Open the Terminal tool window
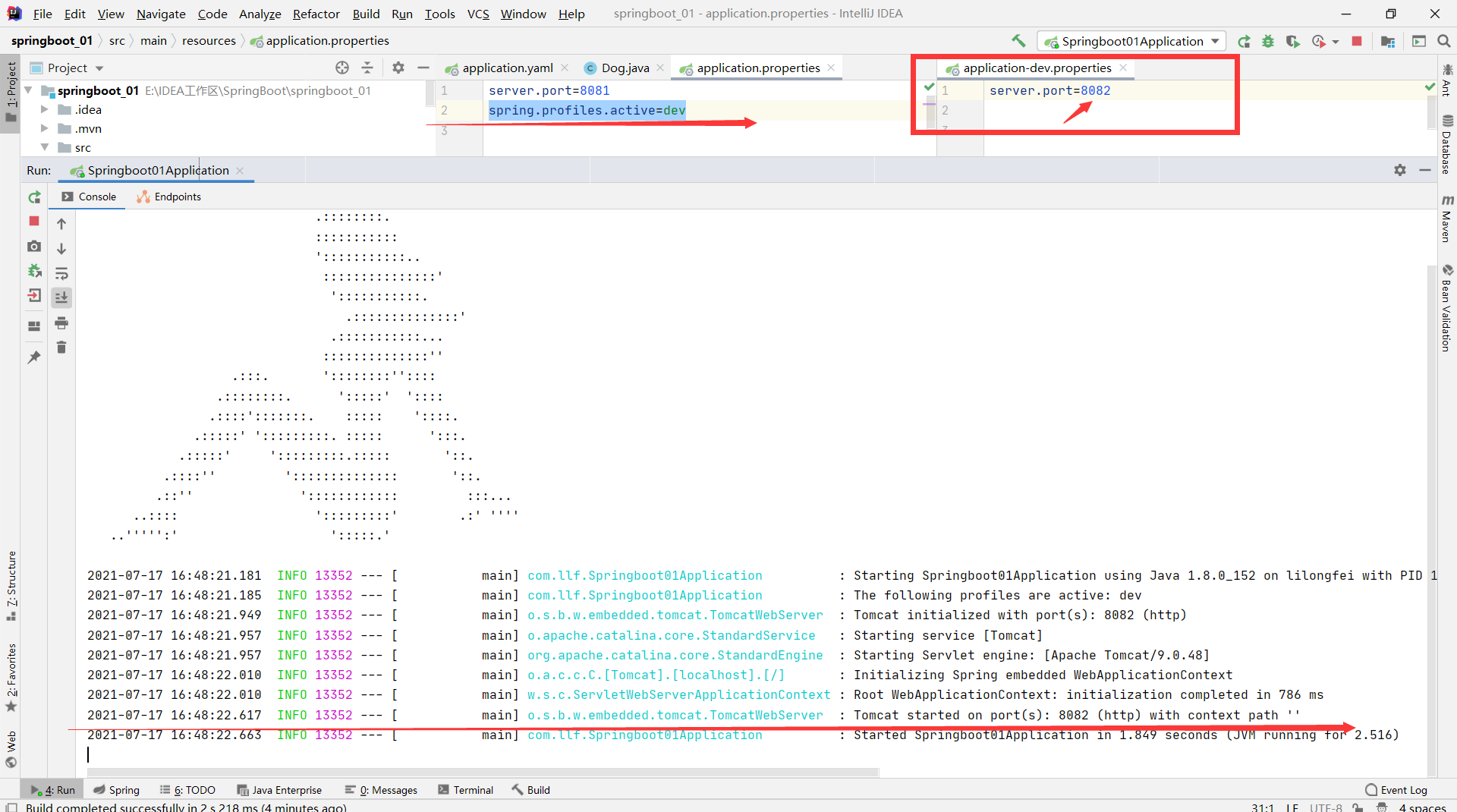 (x=465, y=790)
